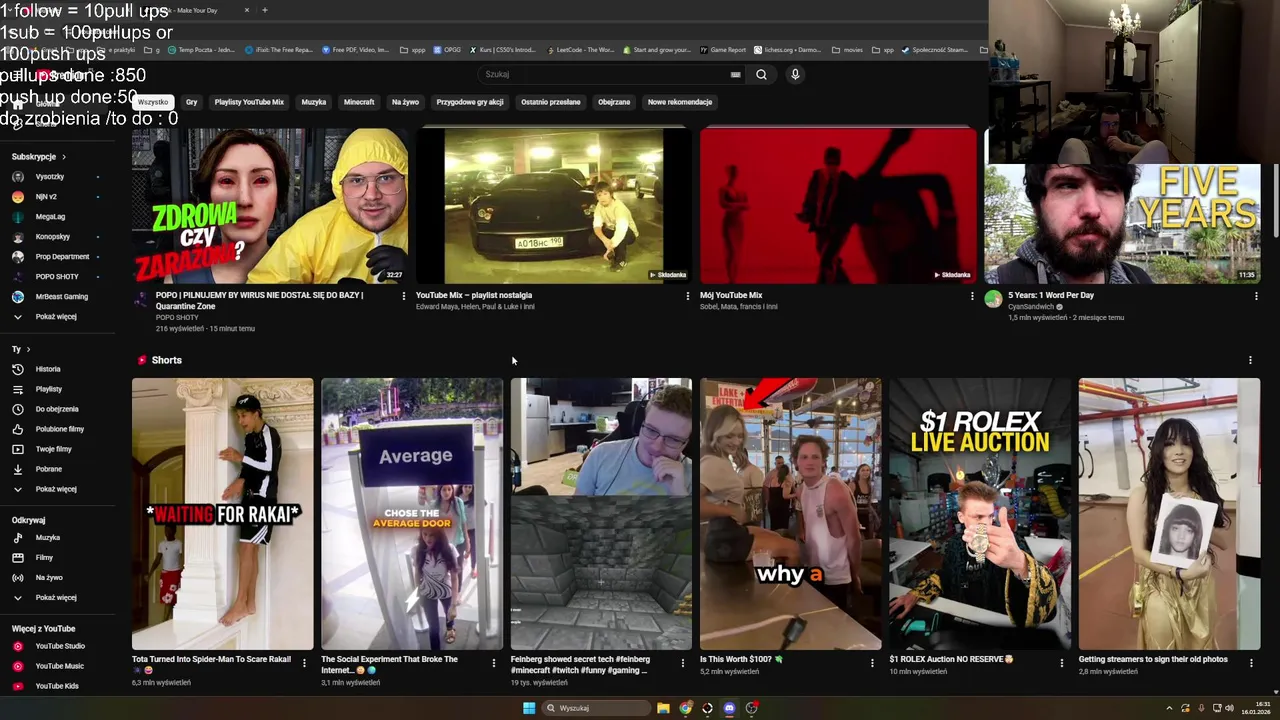Open the Ty heading chevron
This screenshot has height=720, width=1280.
coord(28,349)
